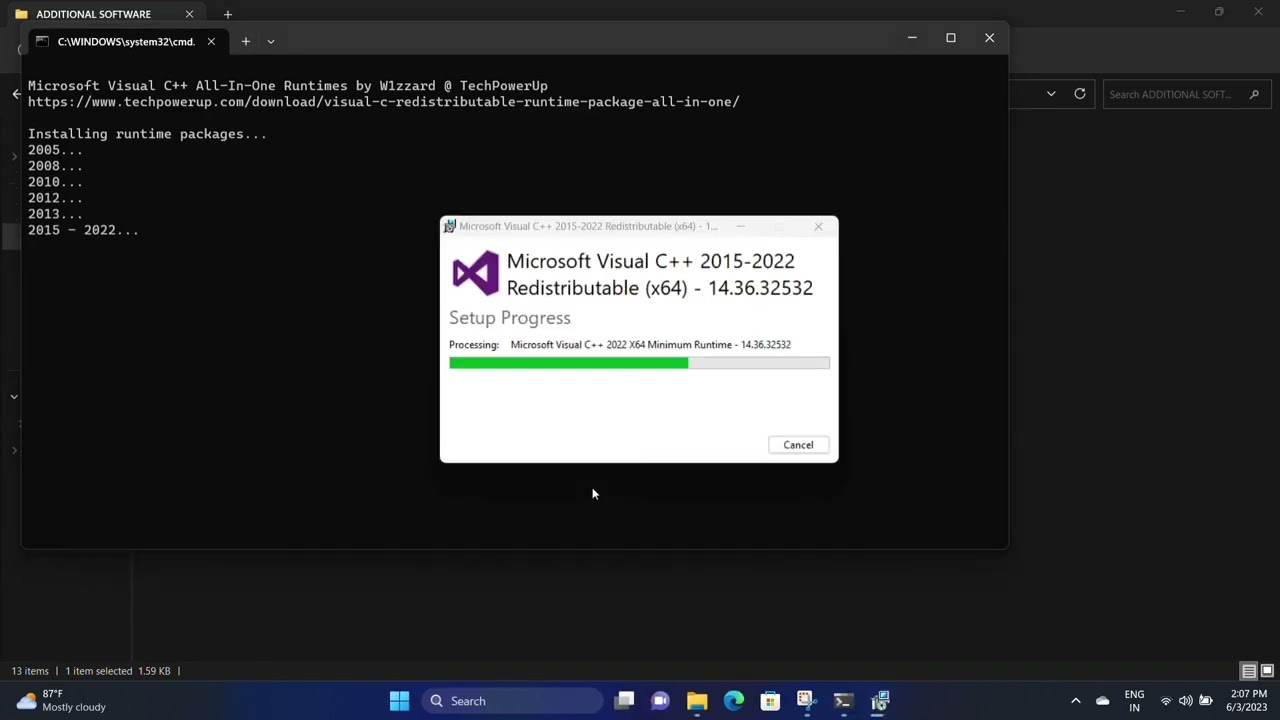This screenshot has height=720, width=1280.
Task: Click the Search ADDITIONAL SOFTWARE field
Action: pyautogui.click(x=1186, y=94)
